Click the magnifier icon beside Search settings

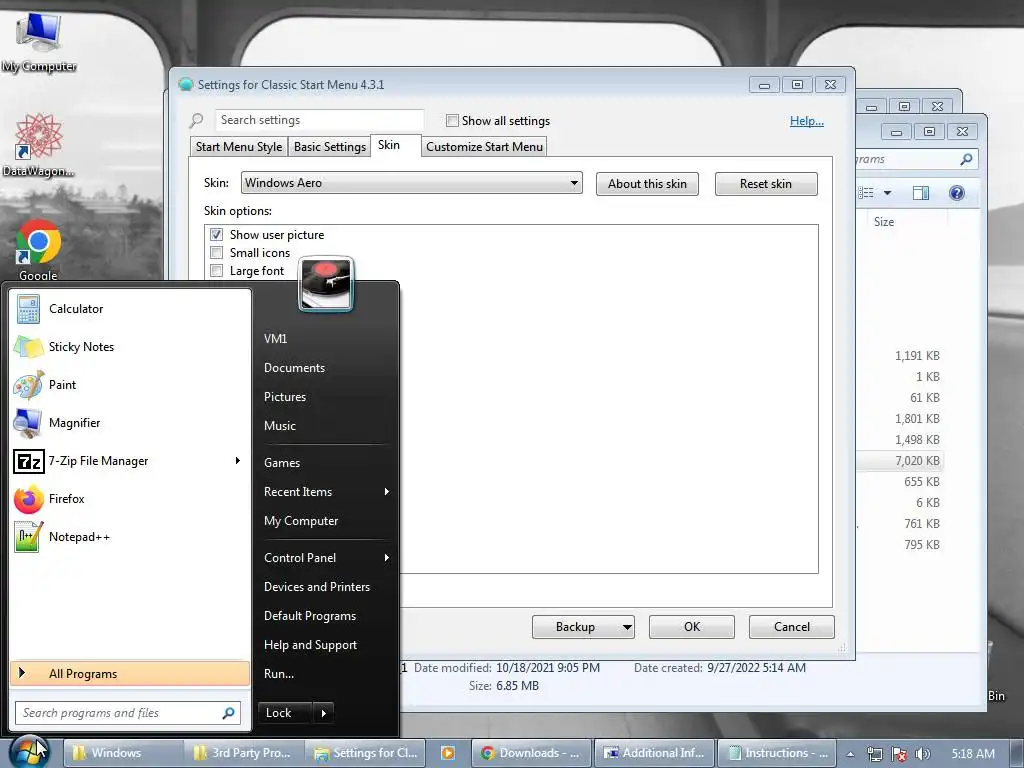[197, 121]
